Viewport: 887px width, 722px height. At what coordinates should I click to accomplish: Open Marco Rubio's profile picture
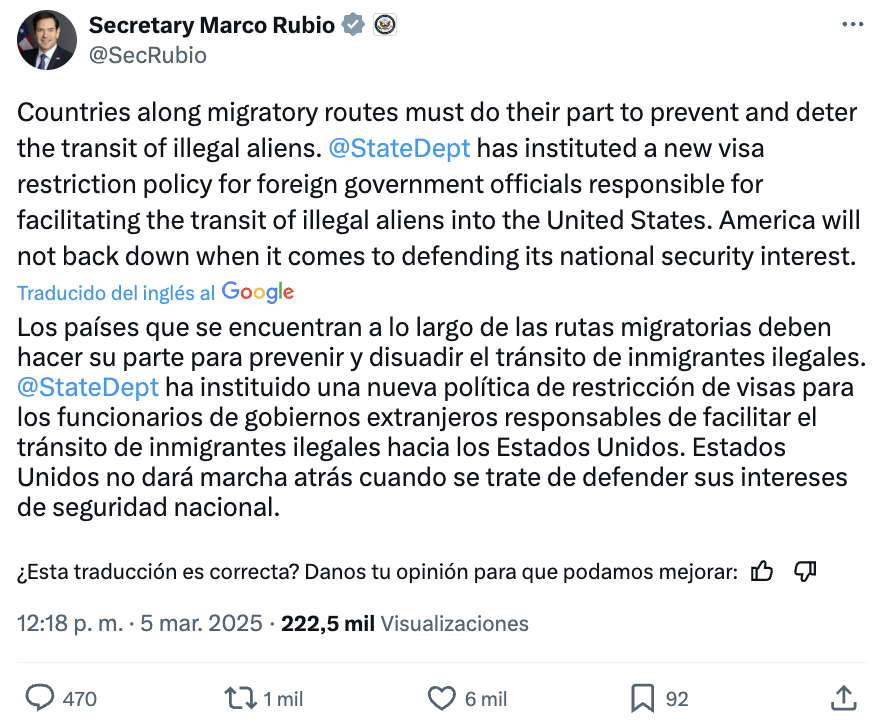(x=47, y=40)
